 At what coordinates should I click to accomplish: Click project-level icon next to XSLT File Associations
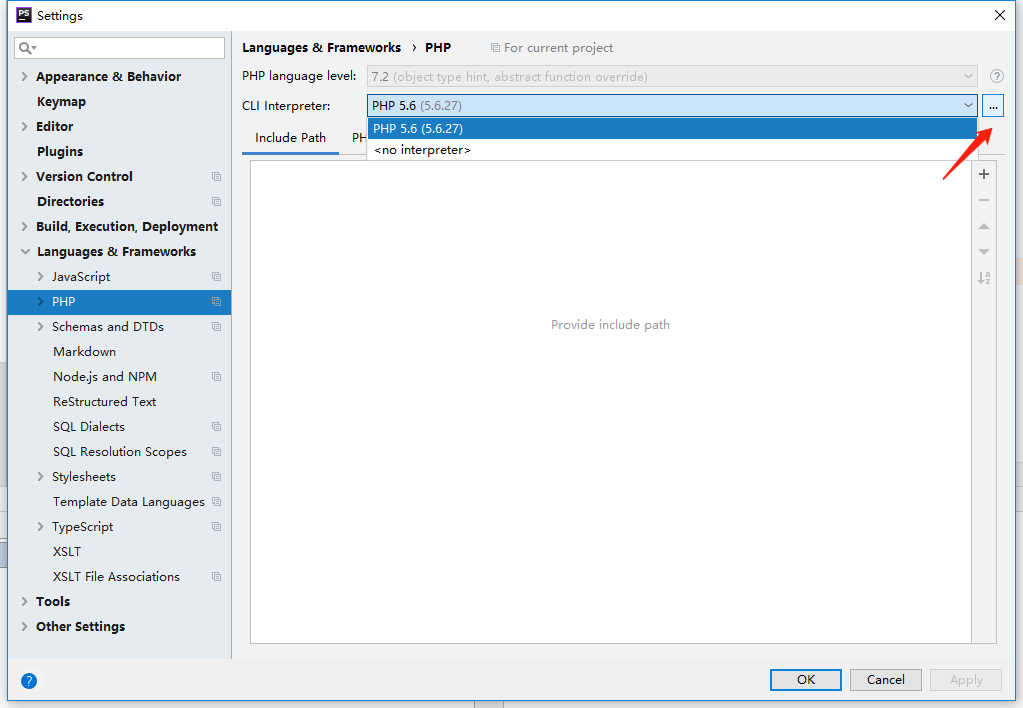[x=217, y=577]
